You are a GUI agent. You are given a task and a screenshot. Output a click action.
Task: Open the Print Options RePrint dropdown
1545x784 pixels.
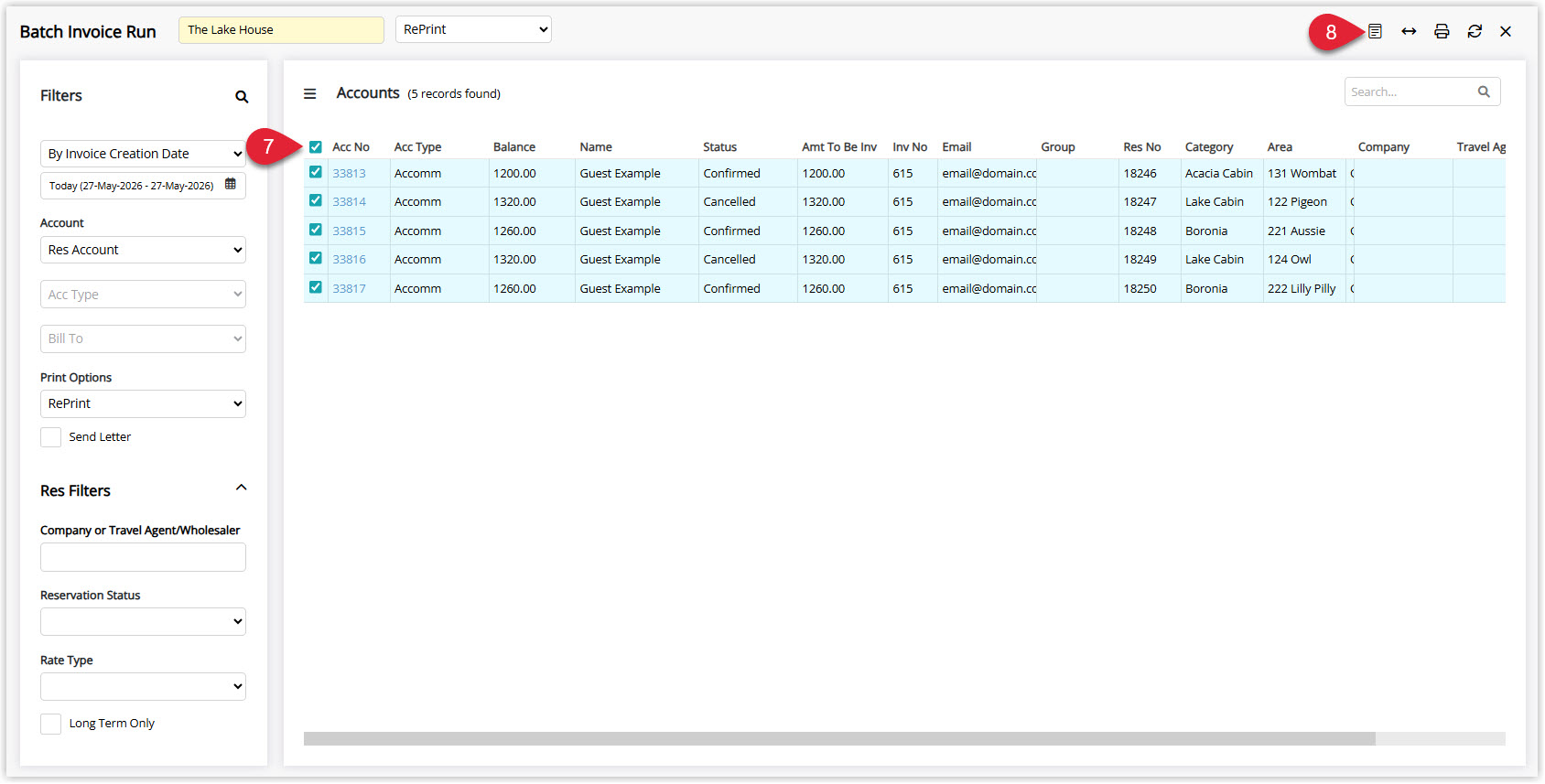point(143,403)
